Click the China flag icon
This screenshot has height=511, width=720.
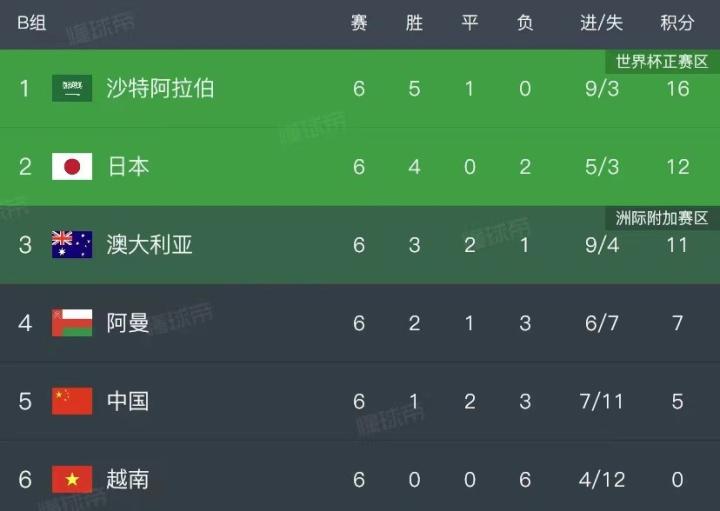click(72, 401)
